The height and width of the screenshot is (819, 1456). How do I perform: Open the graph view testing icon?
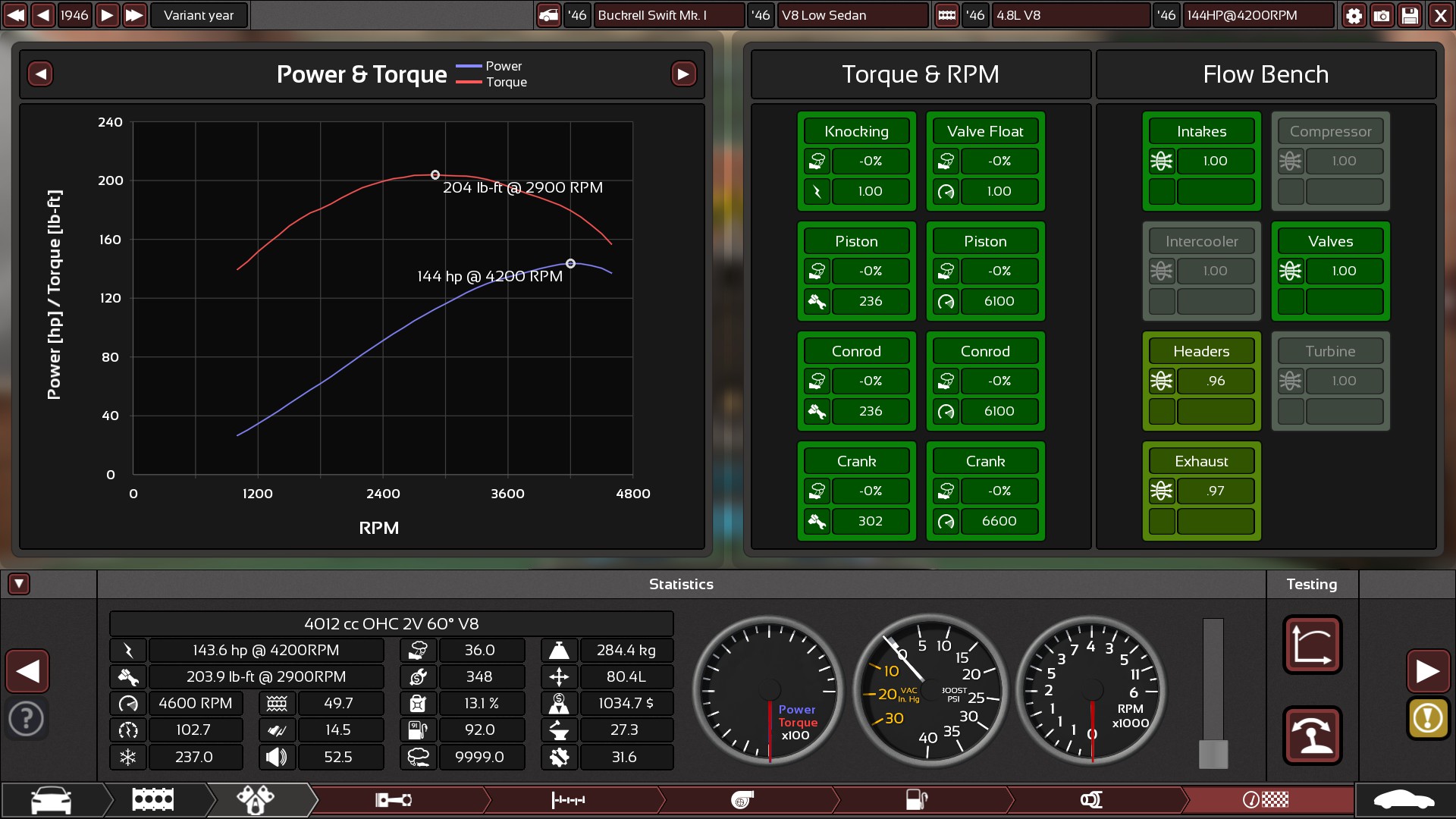(x=1312, y=645)
